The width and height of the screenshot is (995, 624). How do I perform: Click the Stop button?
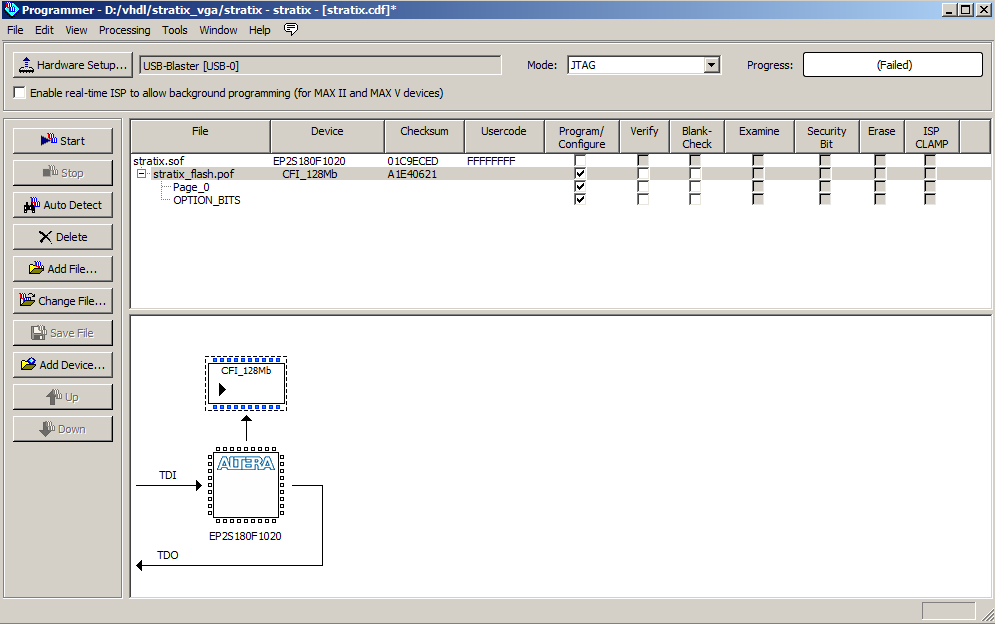[x=63, y=173]
